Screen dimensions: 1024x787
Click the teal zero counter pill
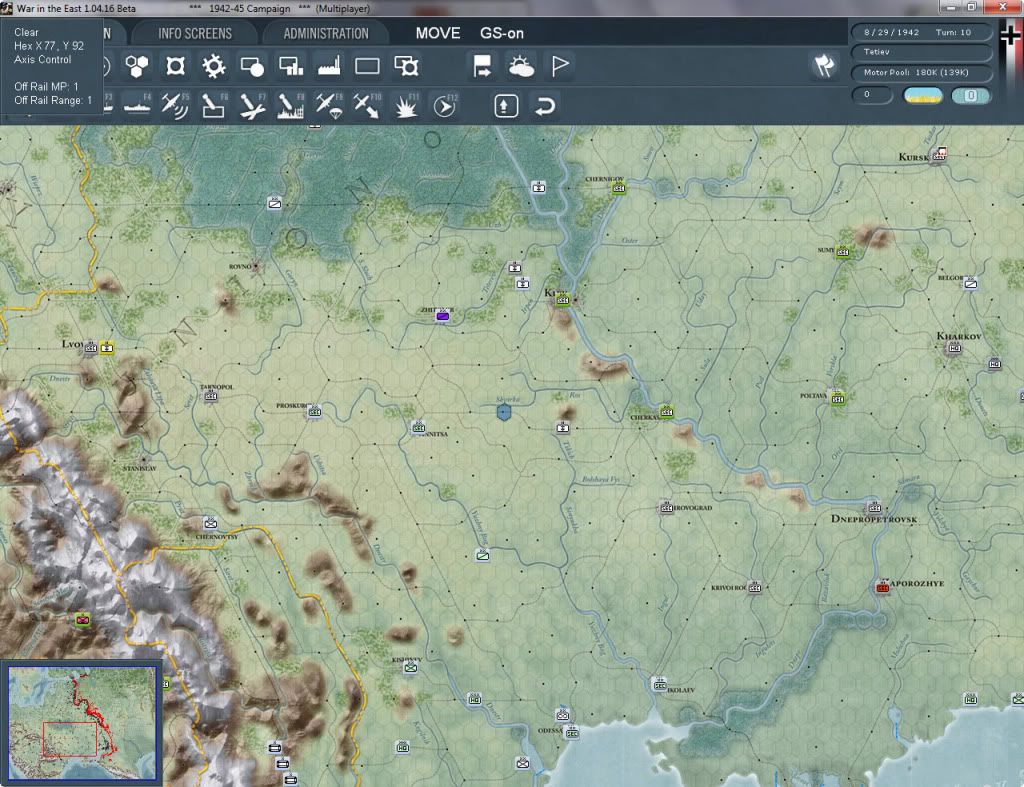(971, 95)
